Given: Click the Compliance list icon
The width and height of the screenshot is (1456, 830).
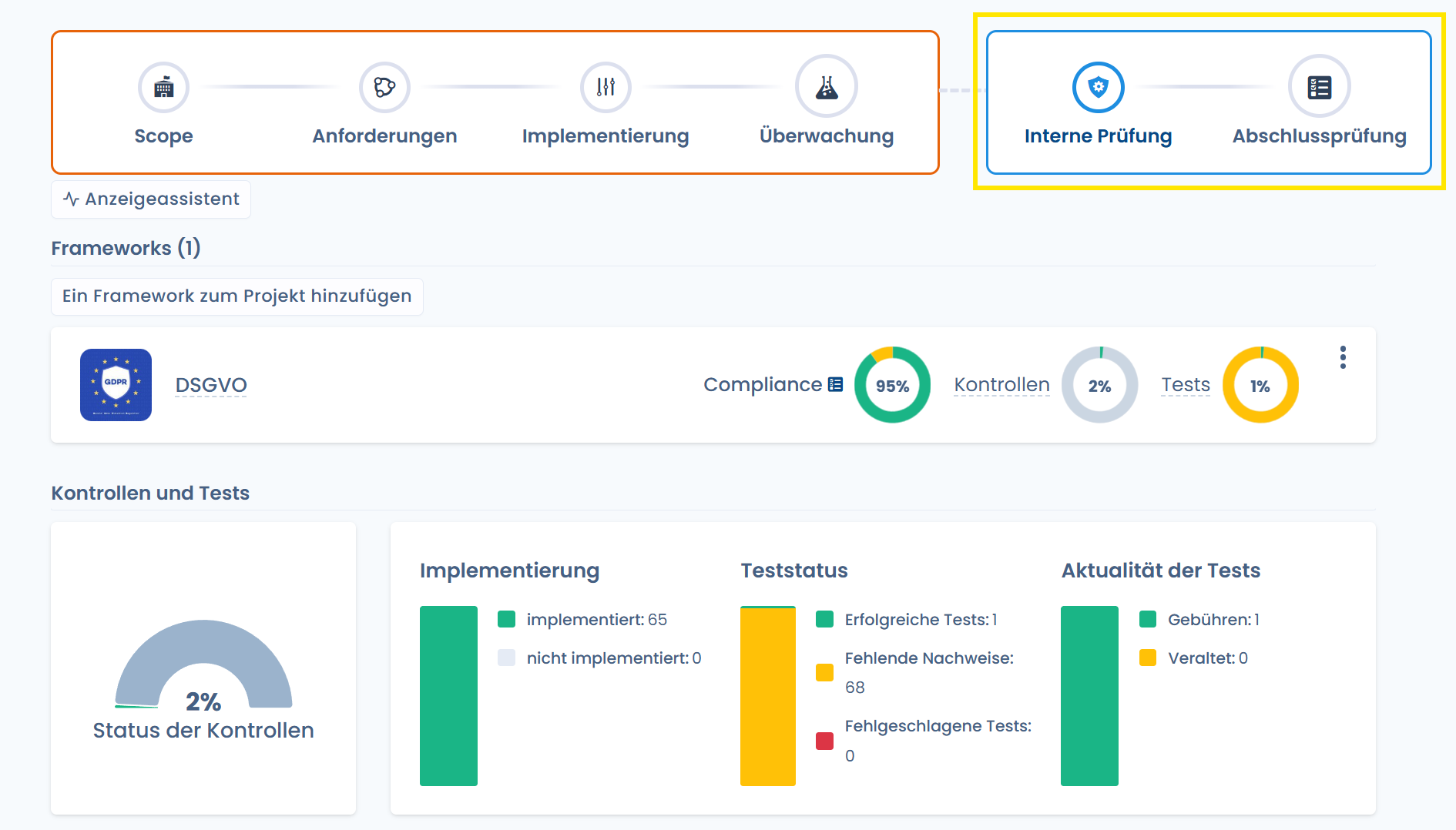Looking at the screenshot, I should point(836,384).
